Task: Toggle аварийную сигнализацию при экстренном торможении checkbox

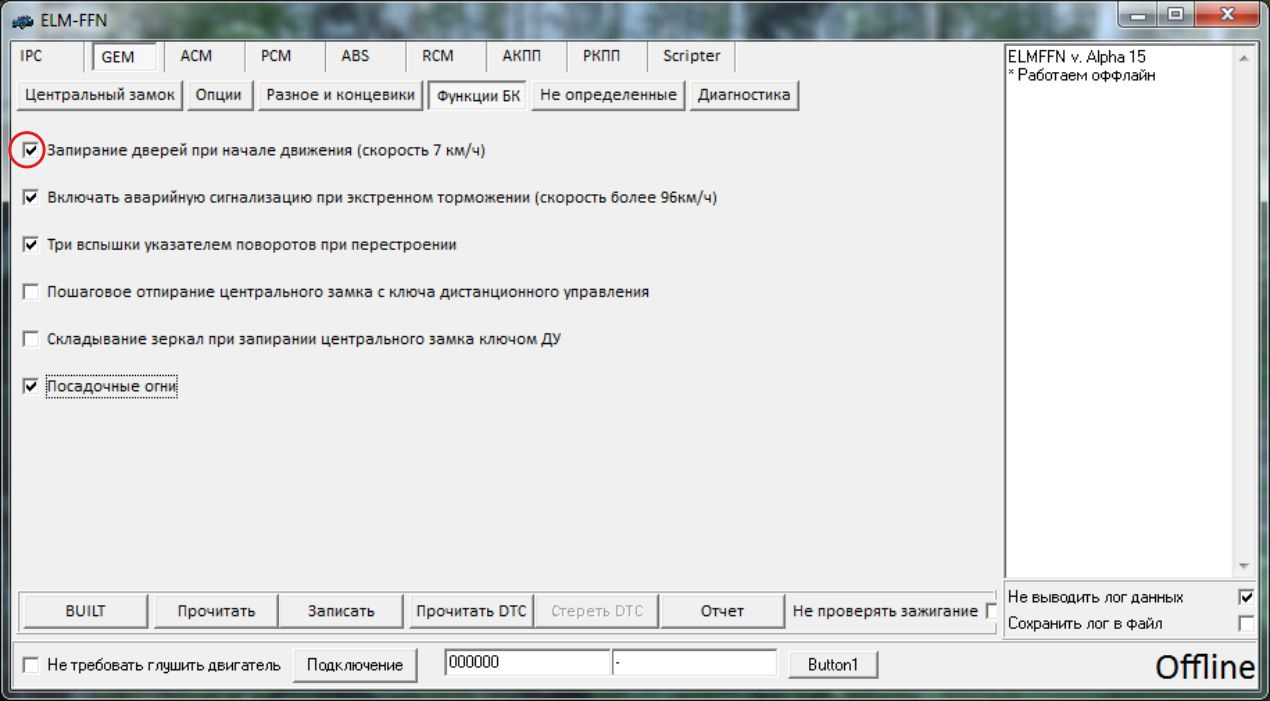Action: click(30, 198)
